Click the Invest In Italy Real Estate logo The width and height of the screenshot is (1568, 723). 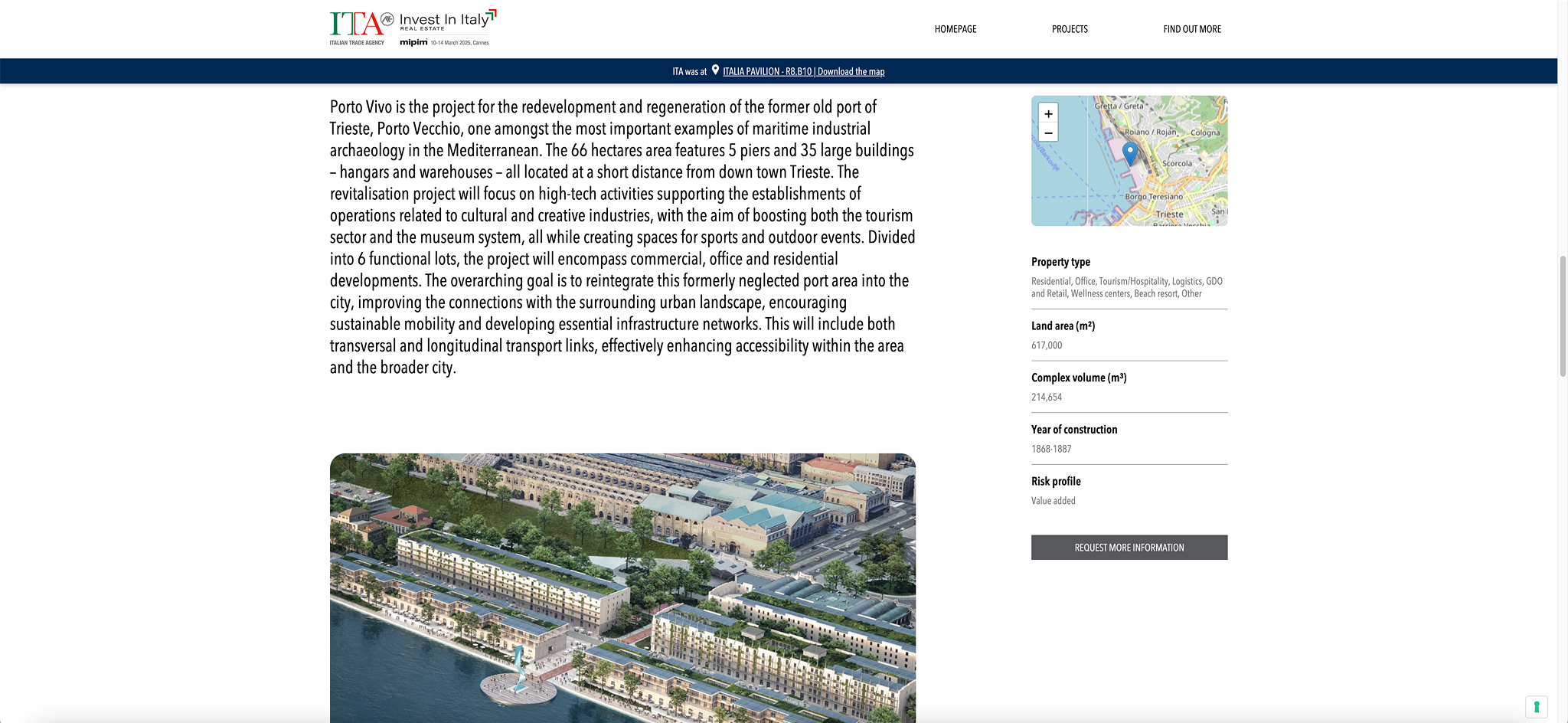pyautogui.click(x=447, y=21)
